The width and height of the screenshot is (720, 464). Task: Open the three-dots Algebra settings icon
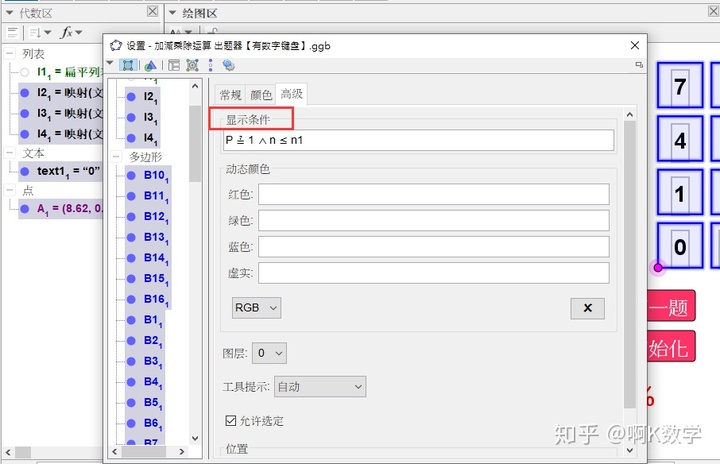(x=210, y=65)
